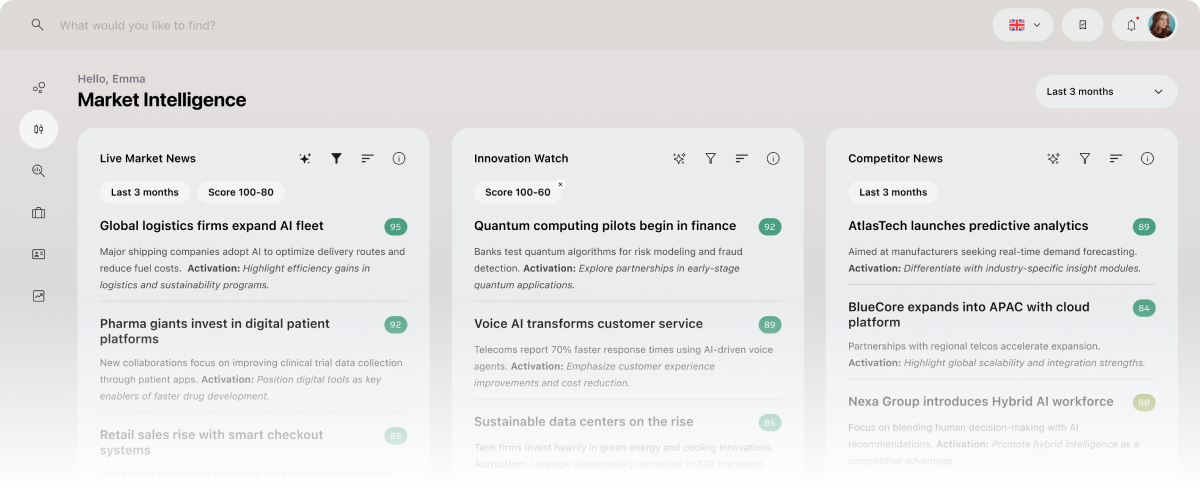Remove the Score 100-60 filter chip
Viewport: 1200px width, 491px height.
tap(560, 184)
